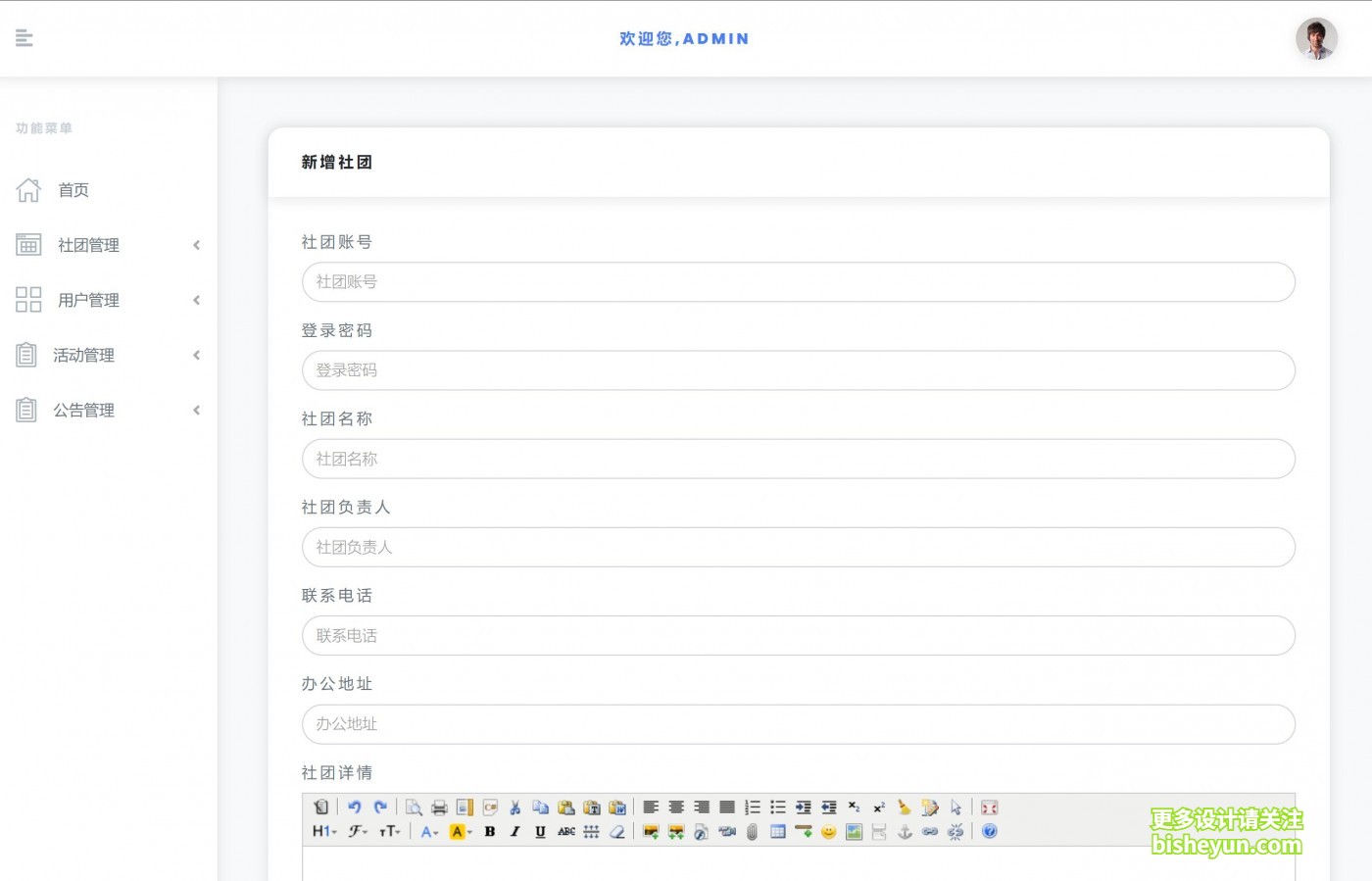Toggle underline formatting
The width and height of the screenshot is (1372, 881).
[541, 831]
